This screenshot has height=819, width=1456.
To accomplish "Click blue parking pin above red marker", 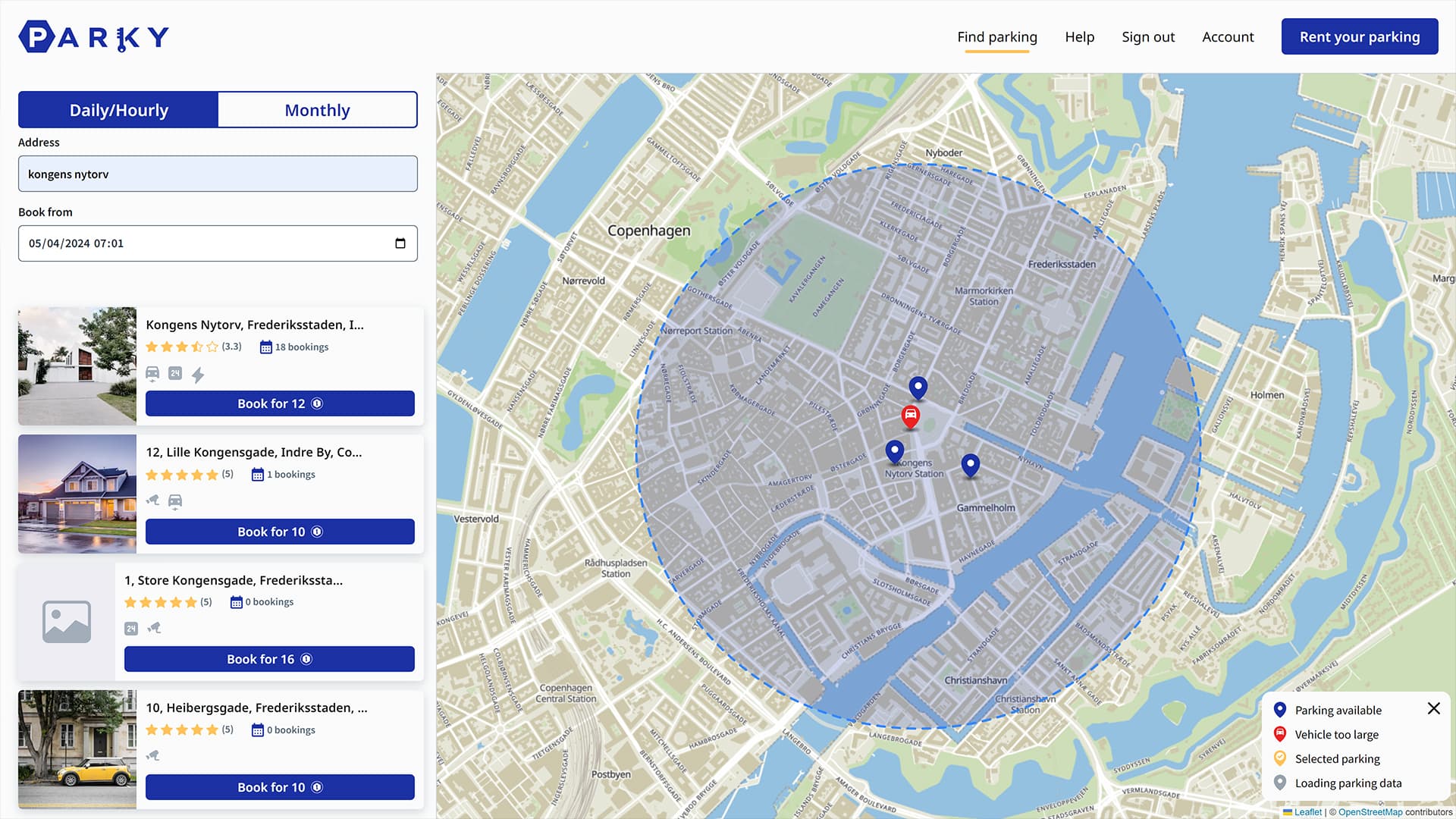I will tap(918, 388).
